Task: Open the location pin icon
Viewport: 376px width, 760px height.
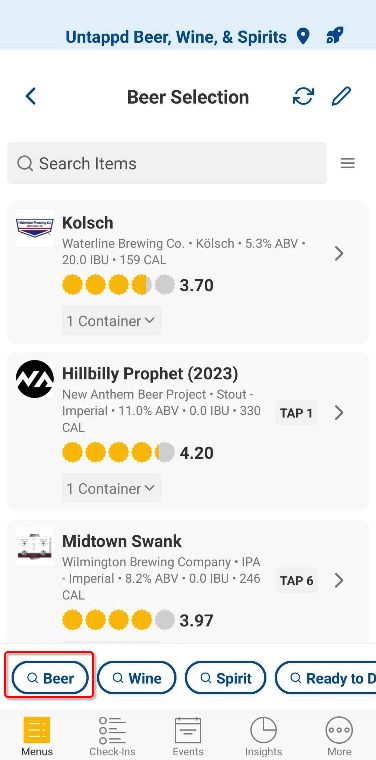Action: pyautogui.click(x=303, y=36)
